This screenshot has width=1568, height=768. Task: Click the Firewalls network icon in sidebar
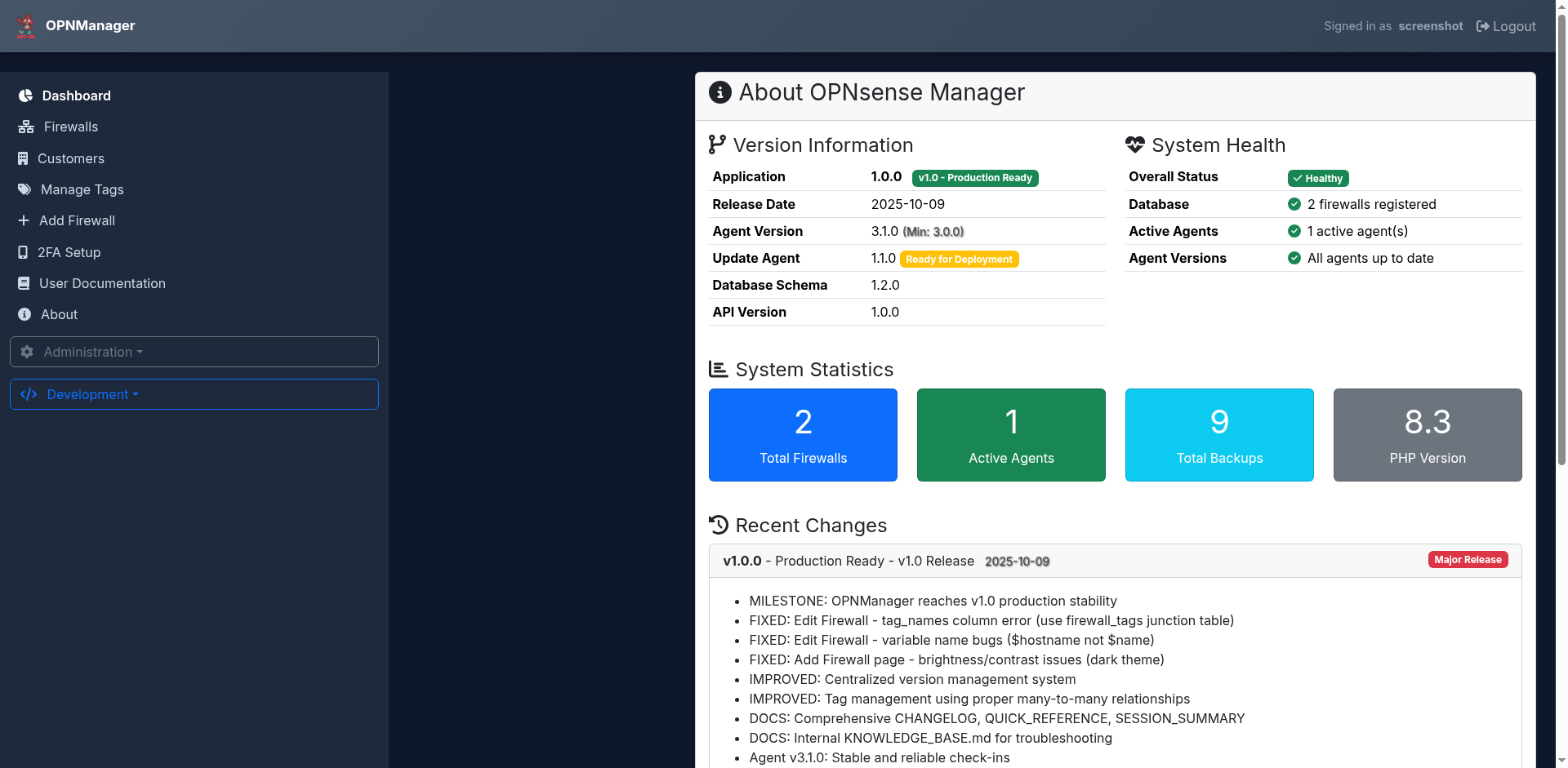tap(26, 127)
